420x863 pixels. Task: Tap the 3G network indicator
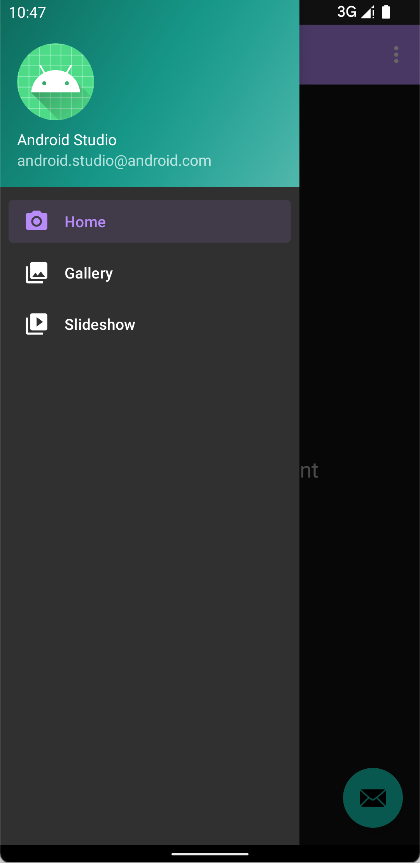tap(347, 12)
